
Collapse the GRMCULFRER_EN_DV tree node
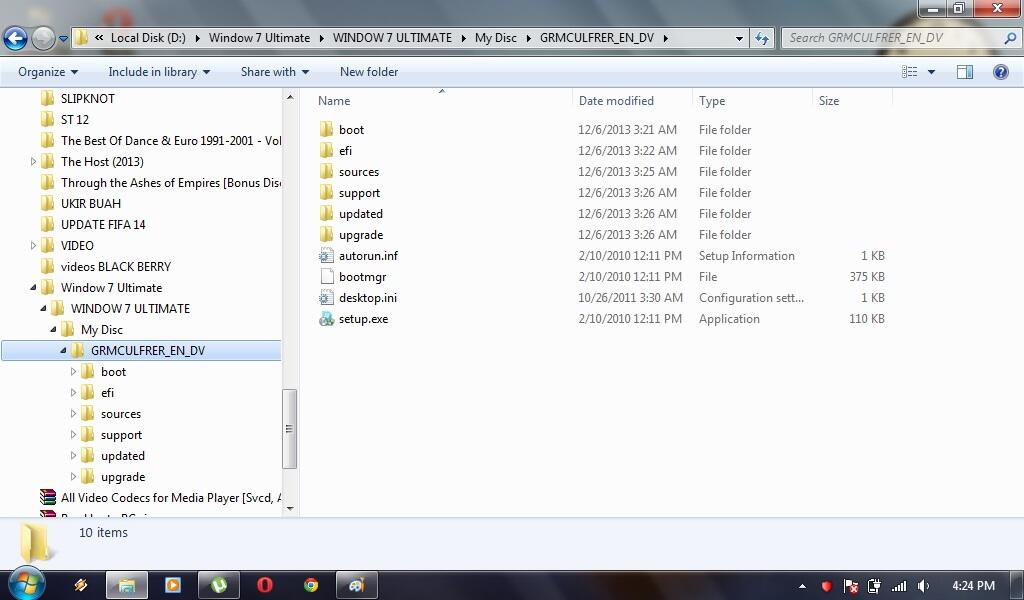63,351
